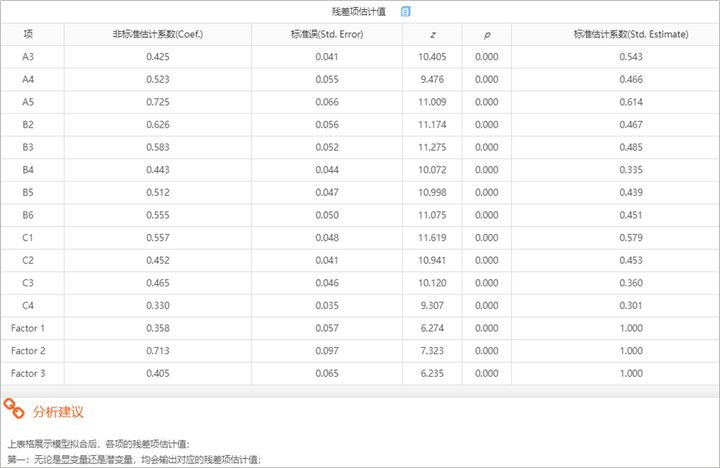This screenshot has height=468, width=720.
Task: Click Coef. value 0.713 in Factor 2 row
Action: coord(158,350)
